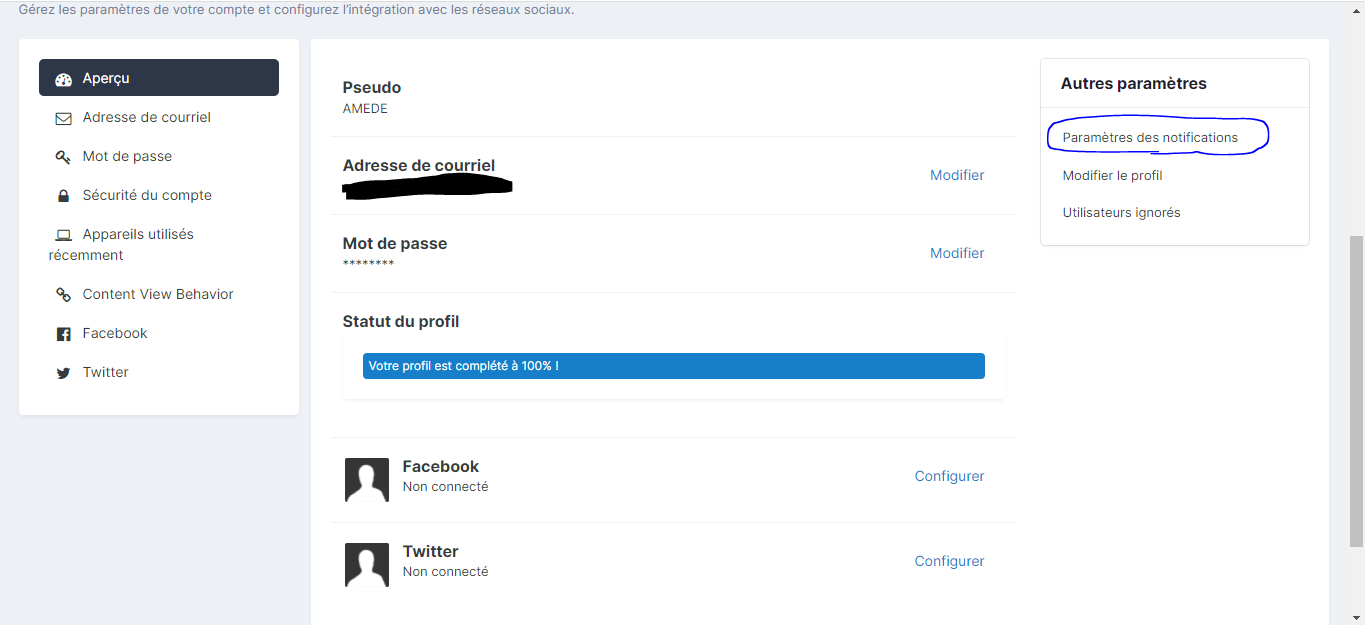
Task: Click the link icon for Content View Behavior
Action: coord(63,295)
